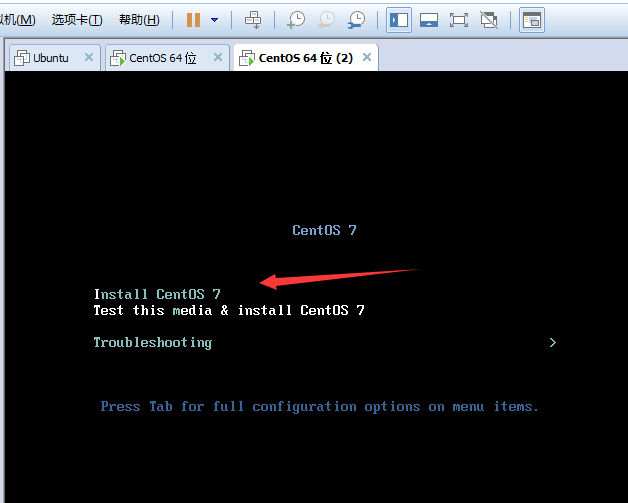Screen dimensions: 628x503
Task: Take a snapshot of this virtual machine
Action: pyautogui.click(x=296, y=20)
